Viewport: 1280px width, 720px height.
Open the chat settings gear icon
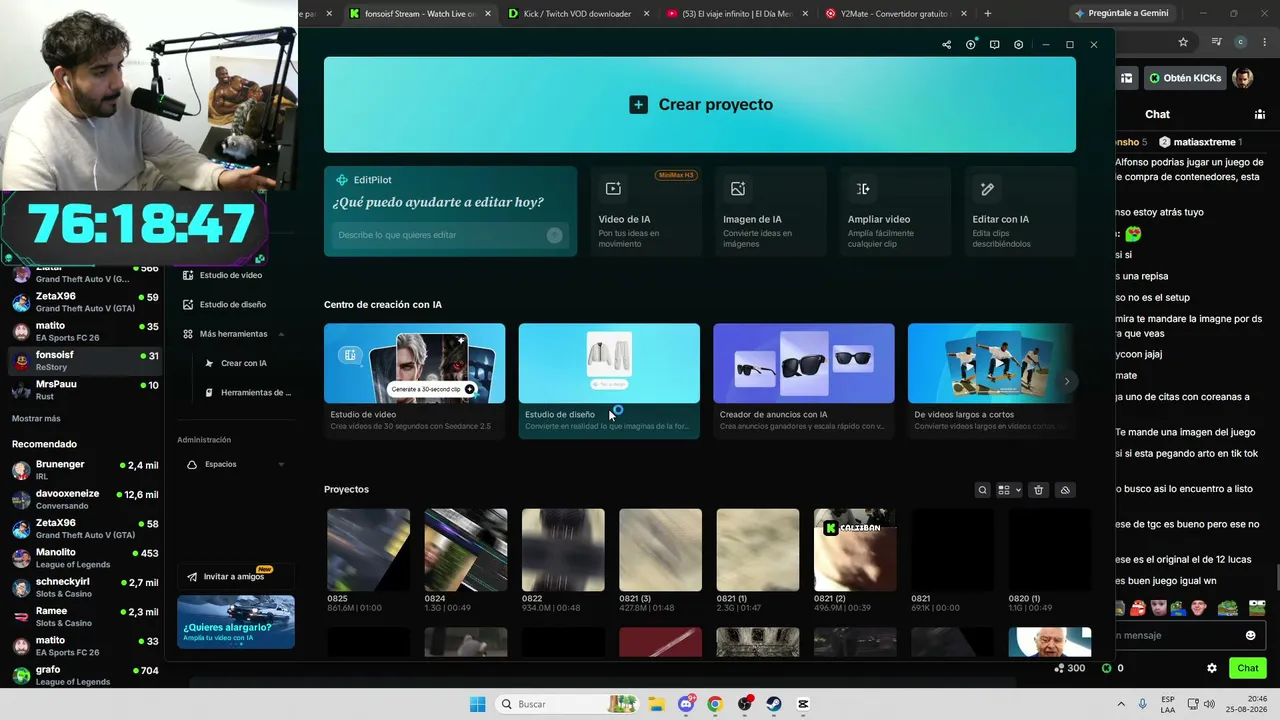[1212, 668]
